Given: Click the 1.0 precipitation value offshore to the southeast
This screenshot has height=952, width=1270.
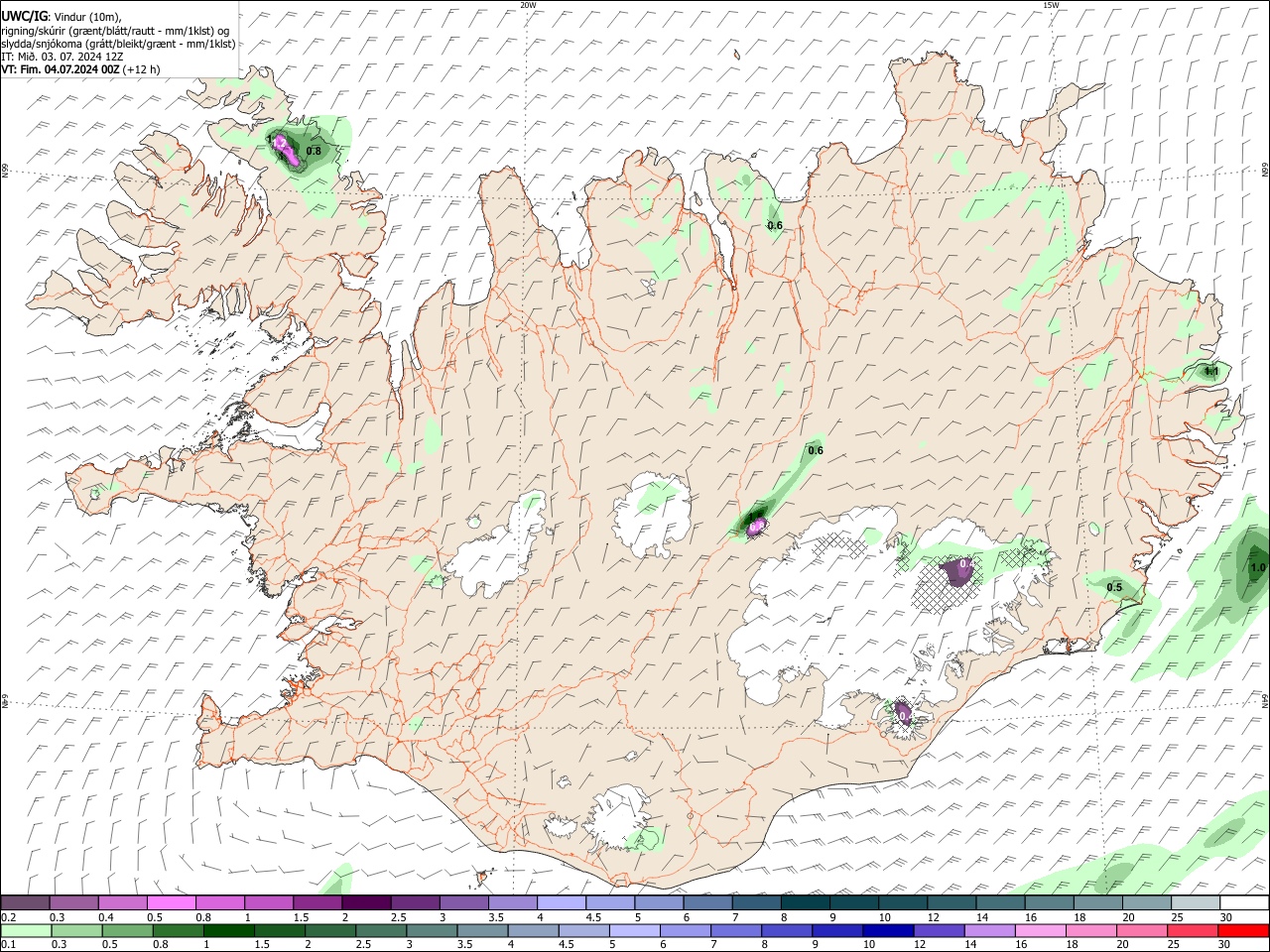Looking at the screenshot, I should [1258, 568].
